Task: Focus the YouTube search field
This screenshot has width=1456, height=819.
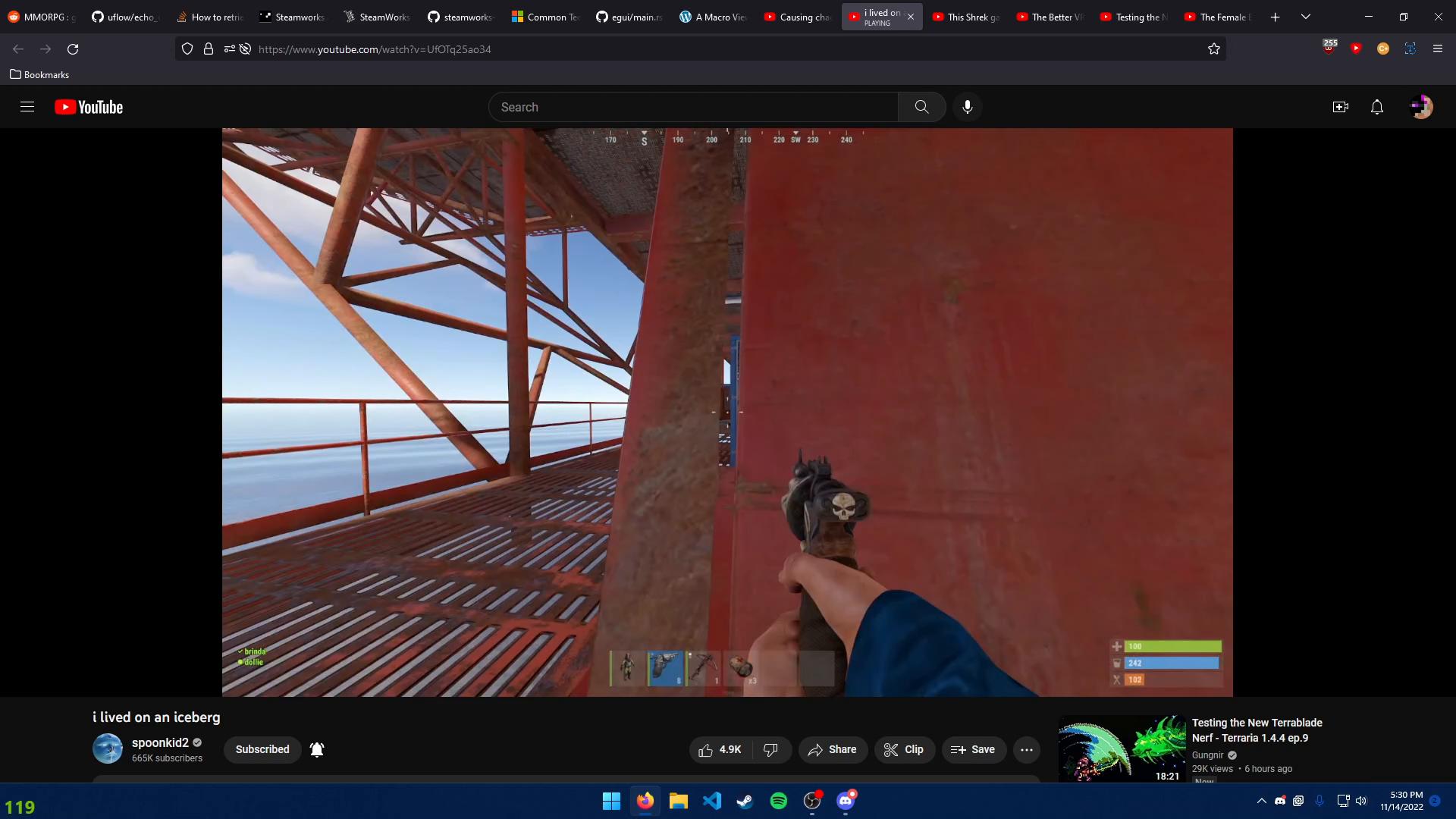Action: [693, 107]
